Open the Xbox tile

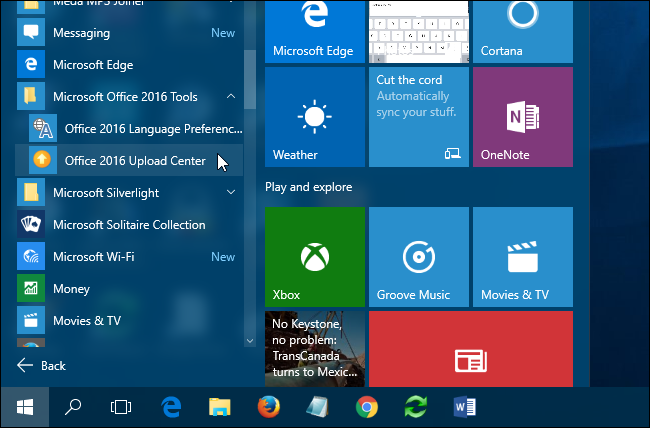click(315, 257)
